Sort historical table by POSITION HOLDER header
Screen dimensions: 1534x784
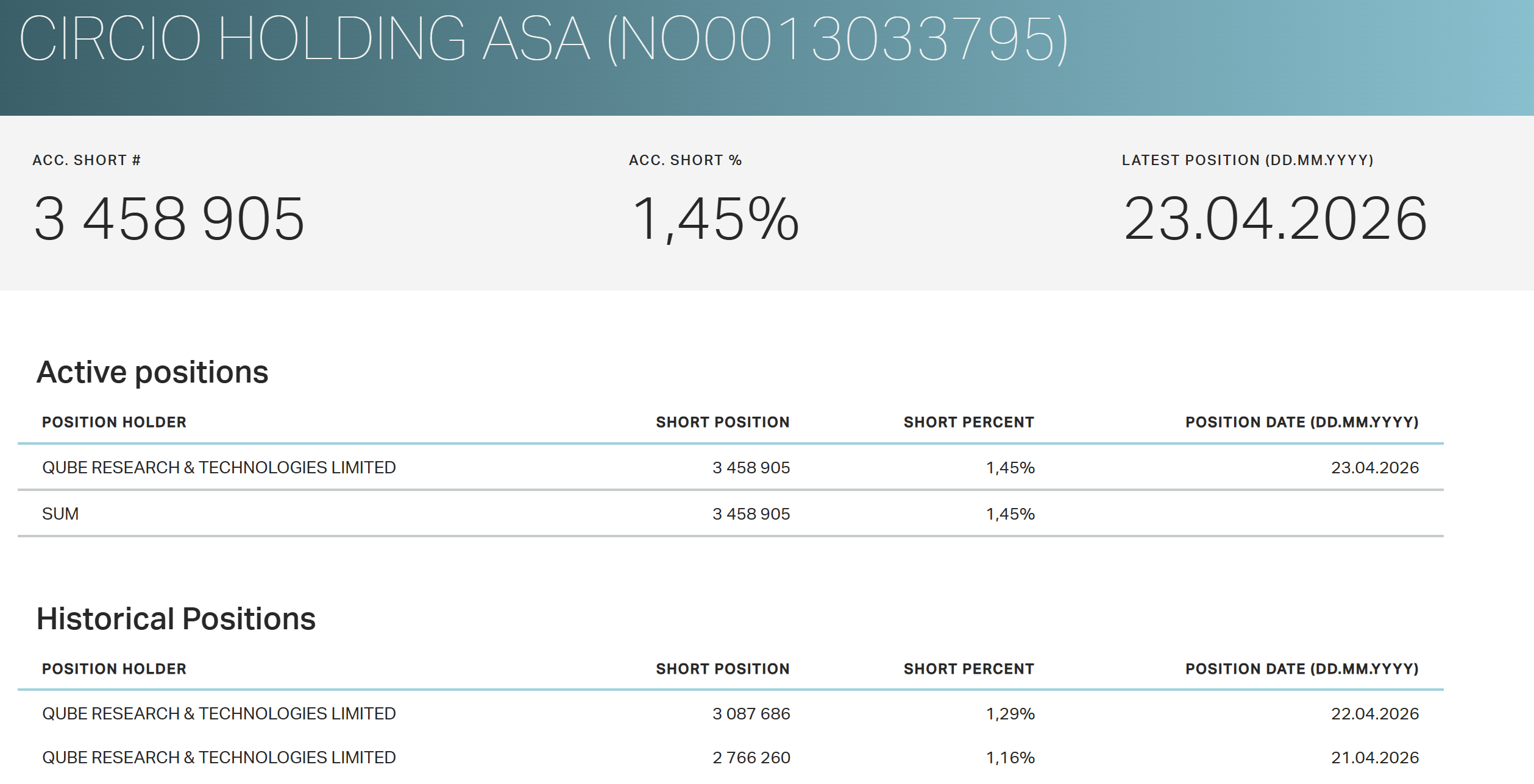(114, 669)
